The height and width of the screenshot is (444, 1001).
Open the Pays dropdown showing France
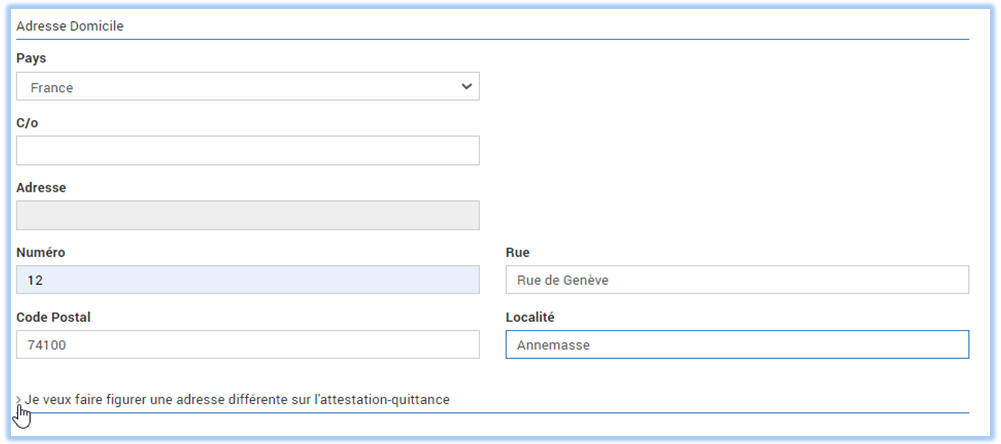(x=248, y=86)
